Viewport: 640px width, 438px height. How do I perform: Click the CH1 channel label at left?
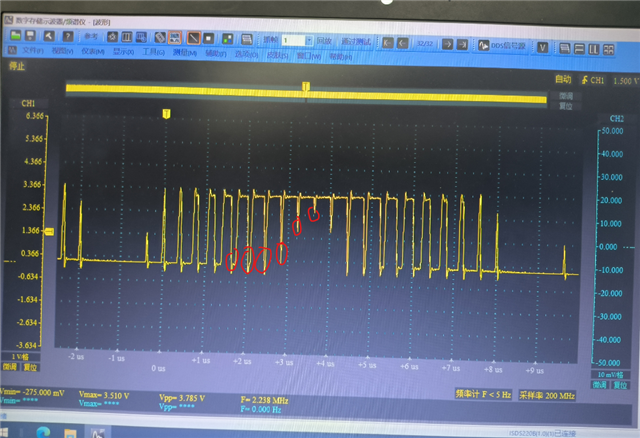[28, 103]
